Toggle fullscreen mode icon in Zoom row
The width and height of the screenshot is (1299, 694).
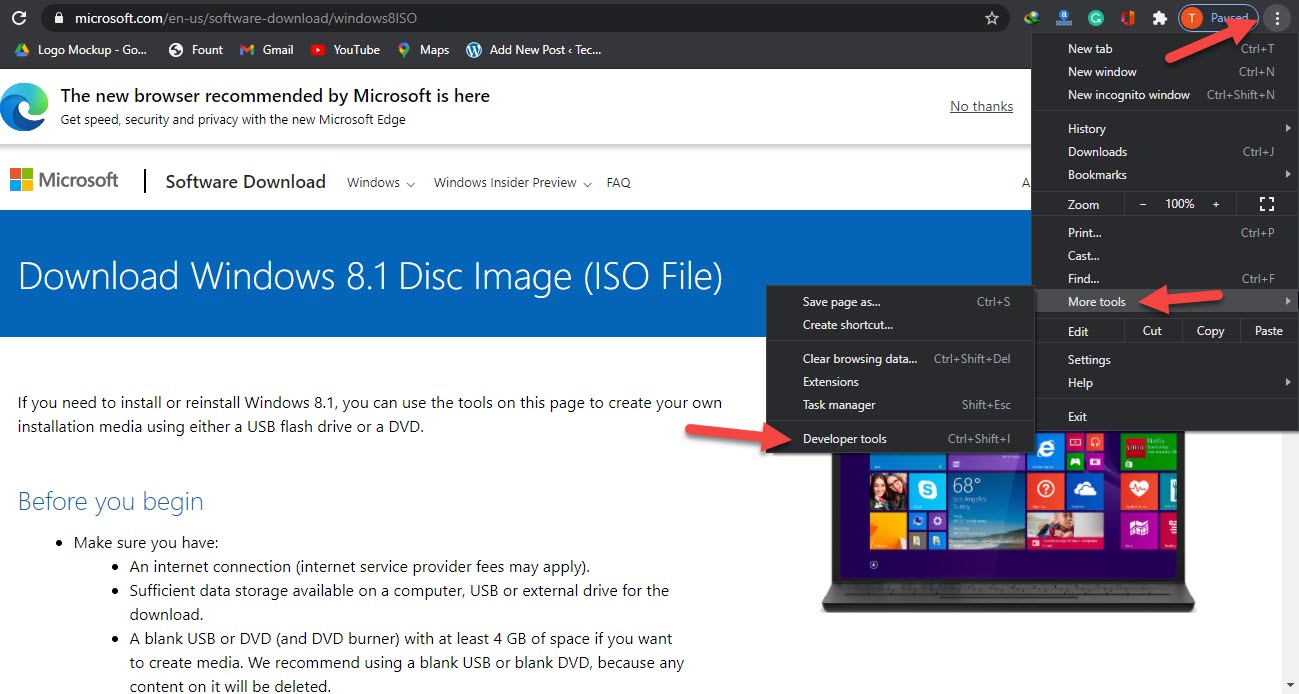coord(1266,204)
